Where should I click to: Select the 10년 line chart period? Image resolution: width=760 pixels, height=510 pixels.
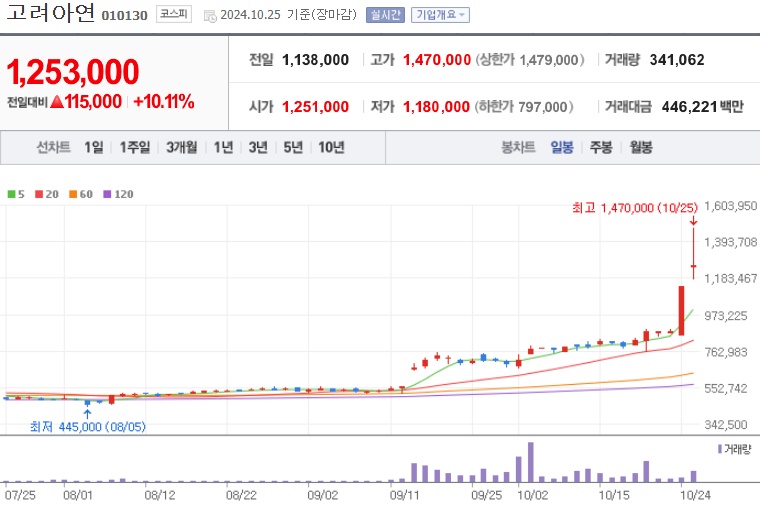point(332,147)
